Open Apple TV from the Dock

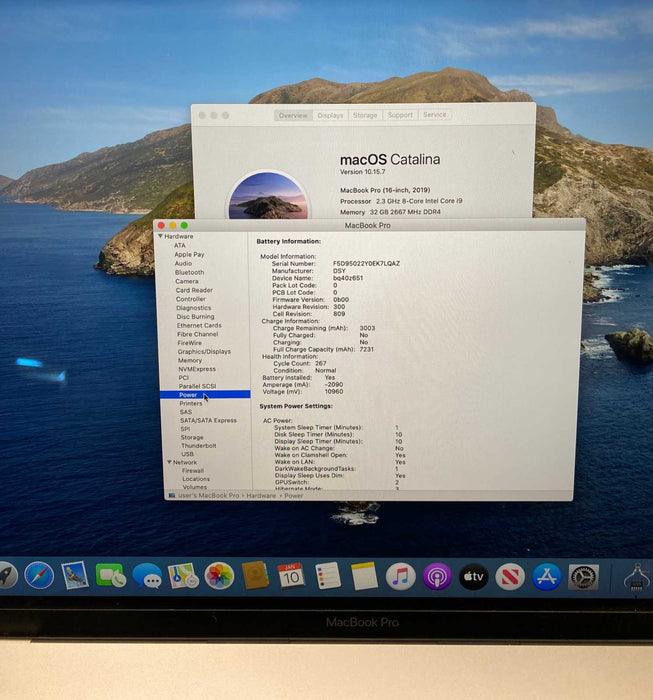pos(474,576)
